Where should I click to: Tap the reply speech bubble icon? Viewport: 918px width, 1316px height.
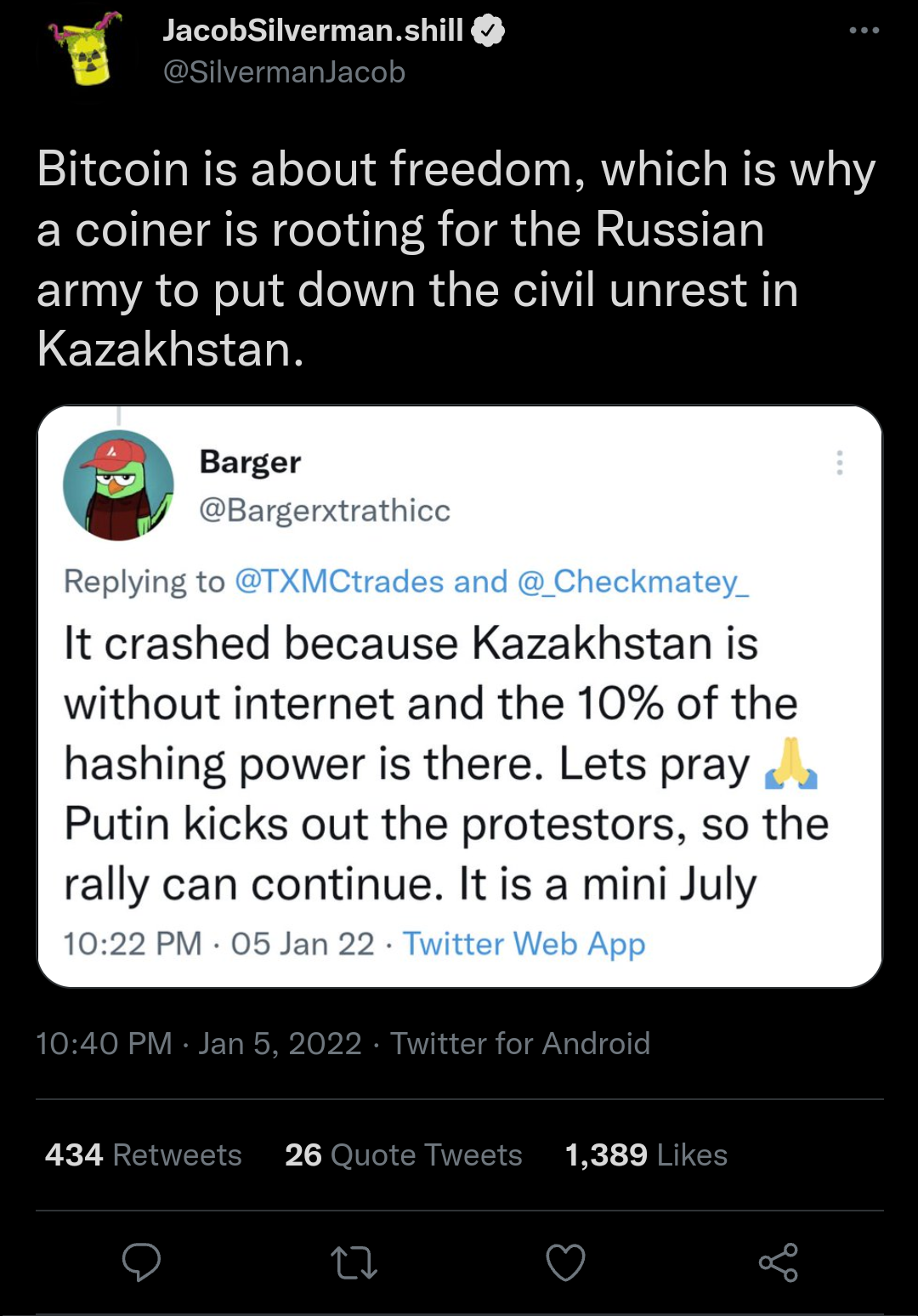point(141,1262)
